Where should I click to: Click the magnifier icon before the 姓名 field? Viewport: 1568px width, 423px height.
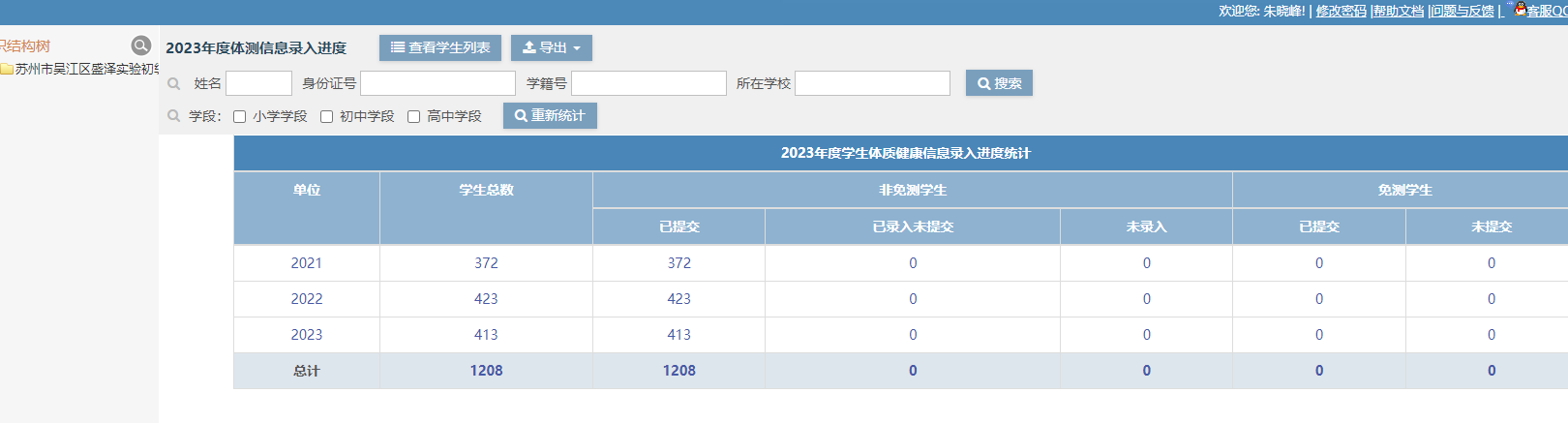pos(174,84)
